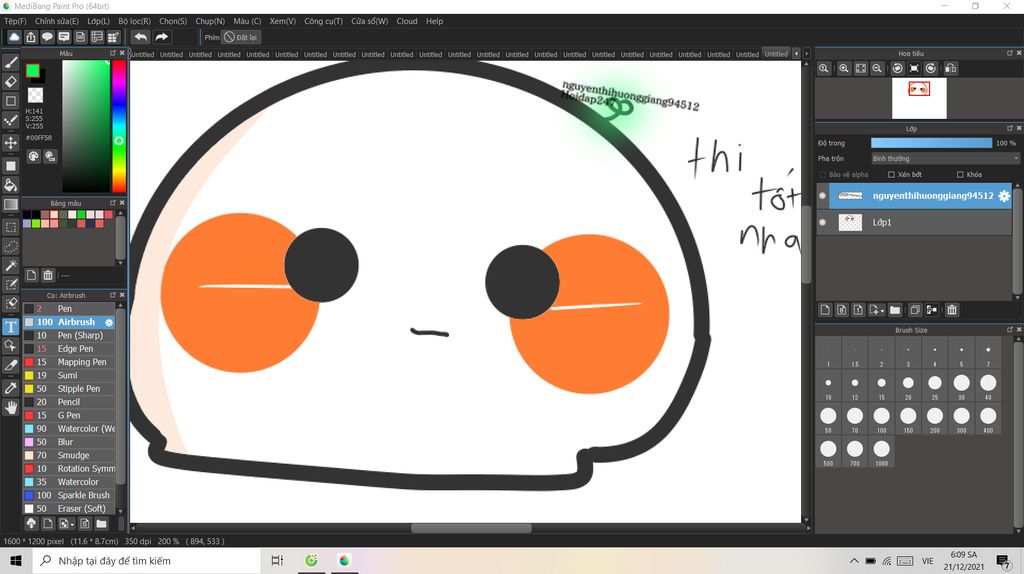This screenshot has height=574, width=1024.
Task: Click the Đặt lại reset button
Action: point(241,37)
